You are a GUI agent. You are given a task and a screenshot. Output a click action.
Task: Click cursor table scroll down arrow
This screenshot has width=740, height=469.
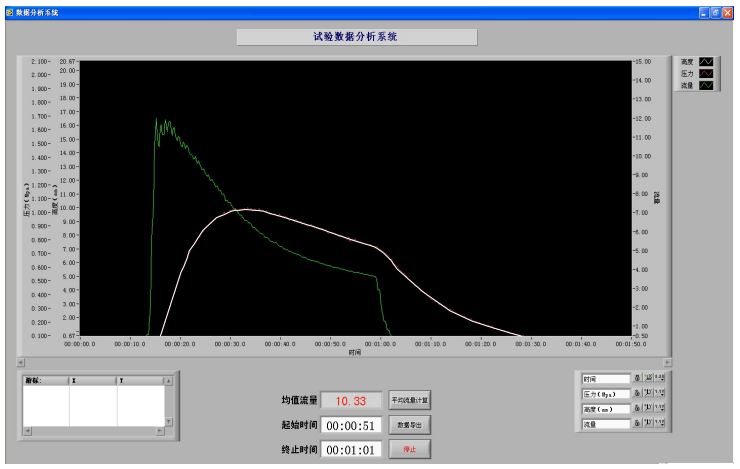168,421
